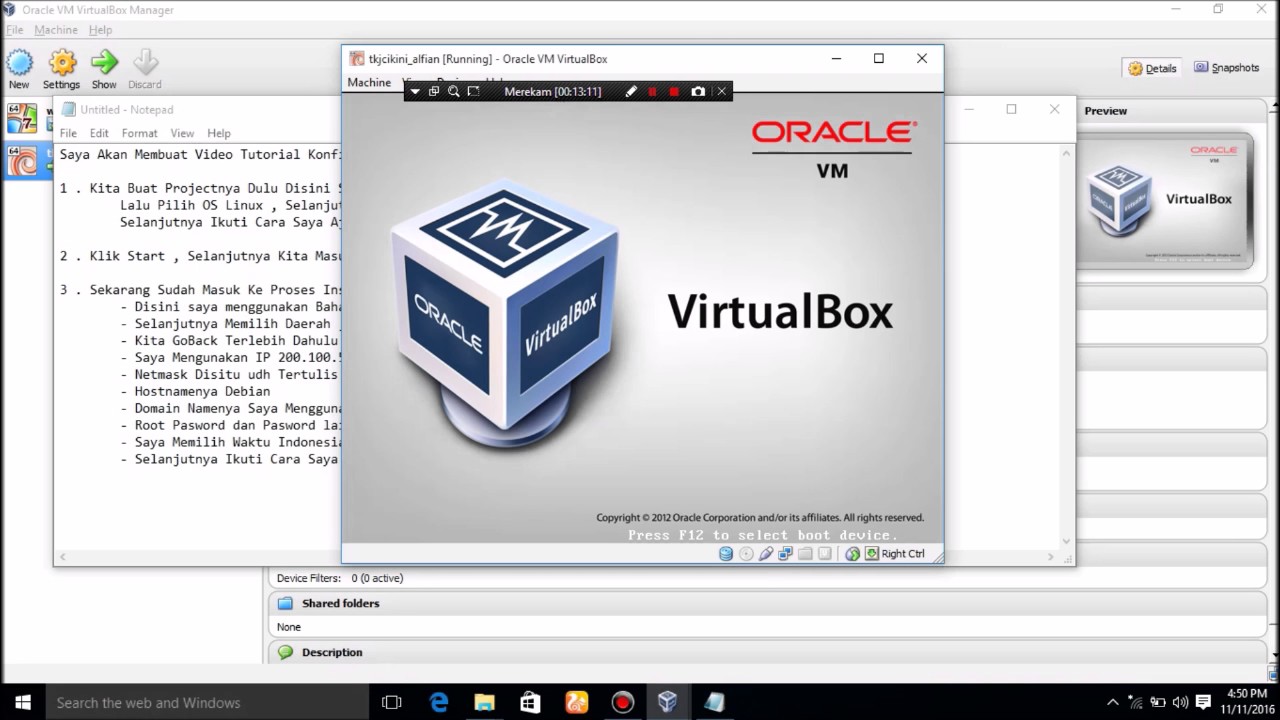Open File Explorer from the taskbar
The image size is (1280, 720).
pos(485,702)
